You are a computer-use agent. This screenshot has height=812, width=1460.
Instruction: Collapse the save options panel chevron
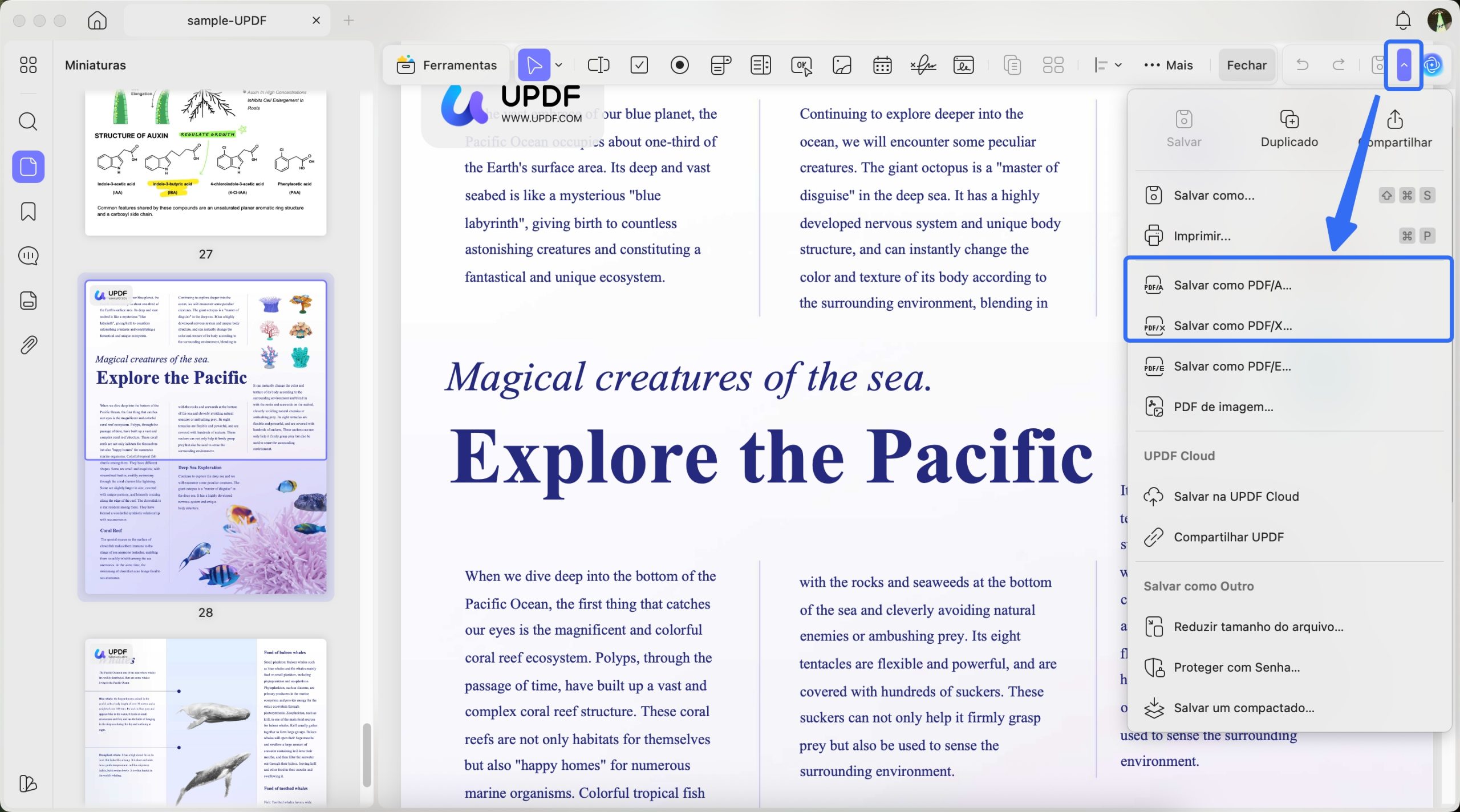1404,65
